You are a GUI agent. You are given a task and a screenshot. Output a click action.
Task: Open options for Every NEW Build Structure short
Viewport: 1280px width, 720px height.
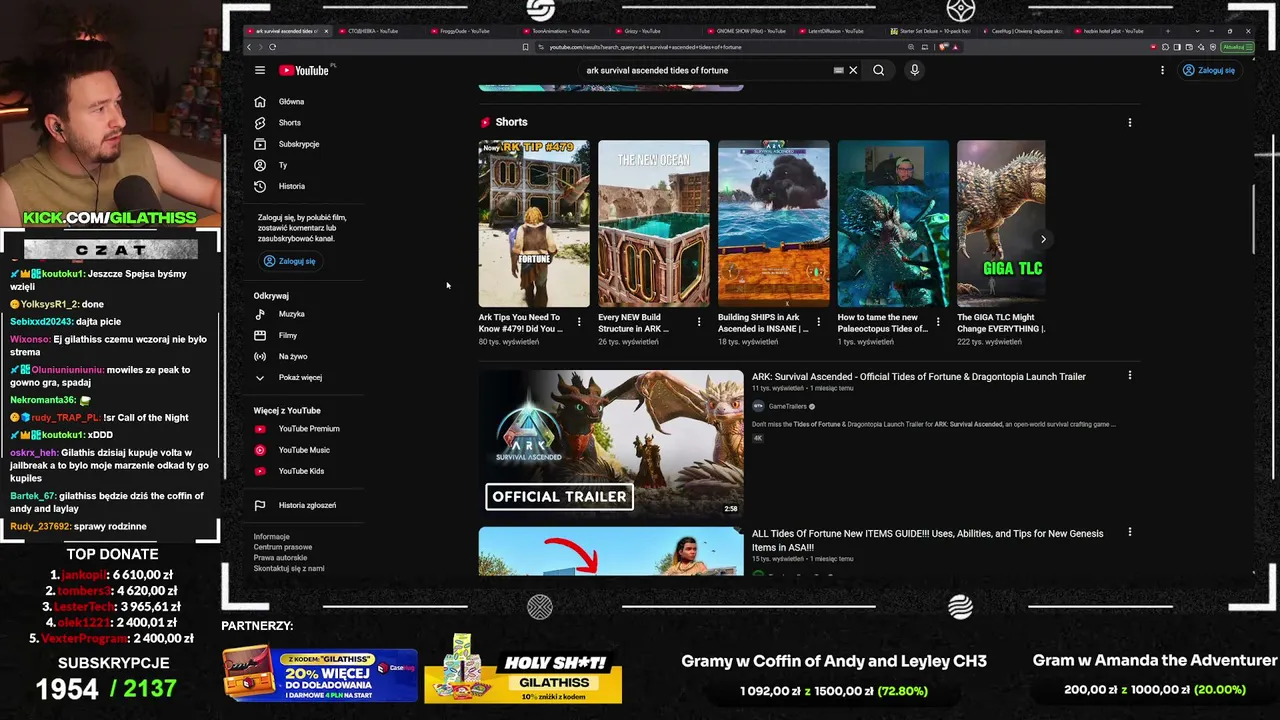pos(699,322)
